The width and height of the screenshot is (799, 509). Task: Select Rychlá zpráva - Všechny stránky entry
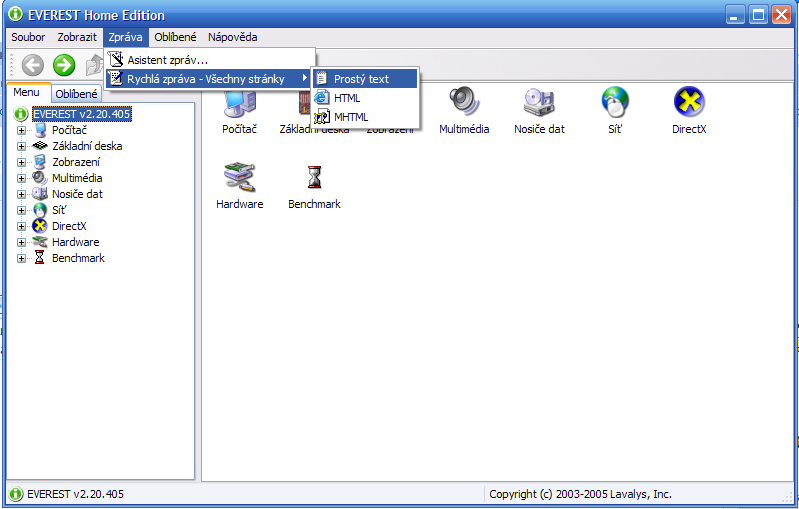(x=208, y=79)
